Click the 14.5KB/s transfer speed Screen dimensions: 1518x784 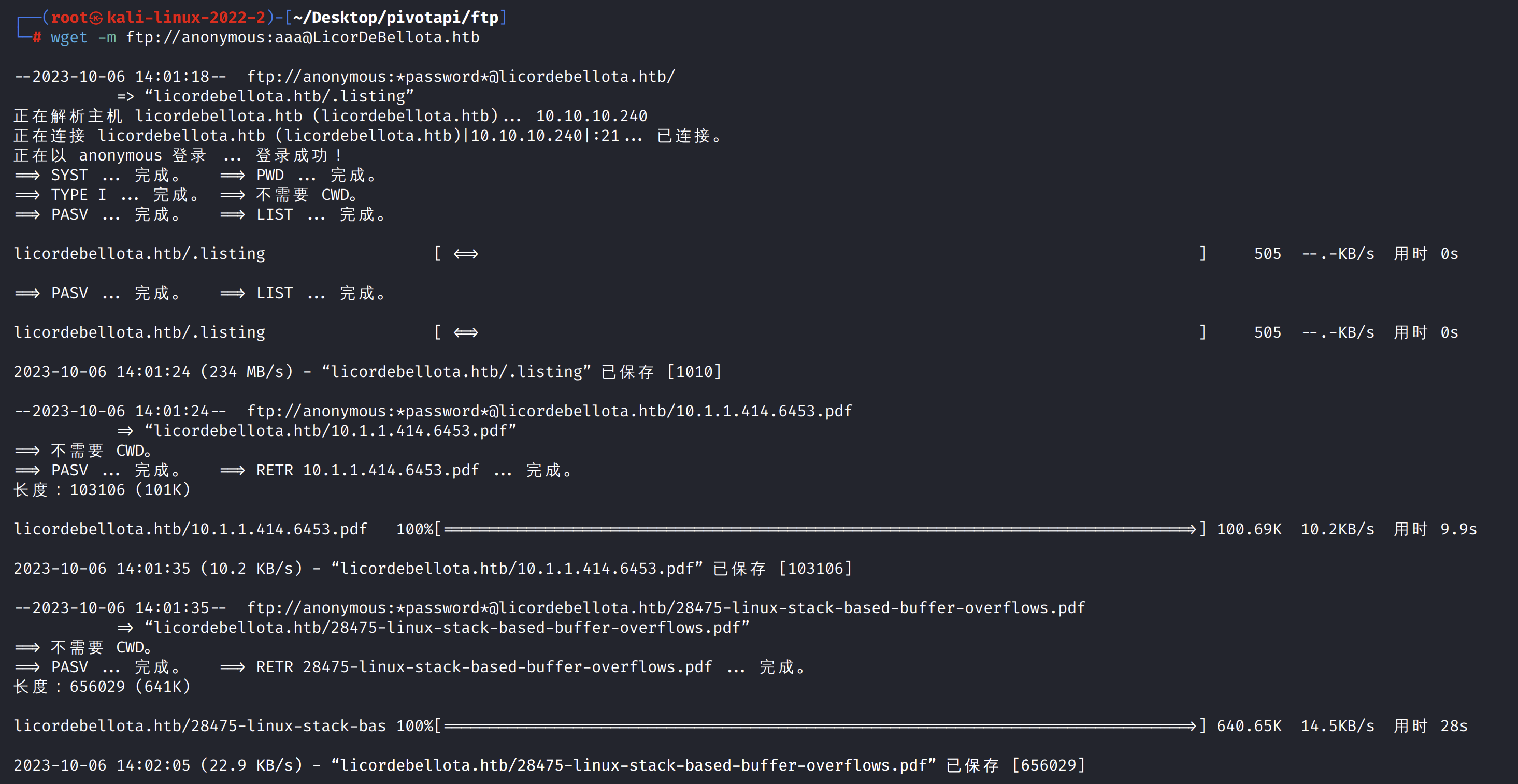pyautogui.click(x=1337, y=727)
